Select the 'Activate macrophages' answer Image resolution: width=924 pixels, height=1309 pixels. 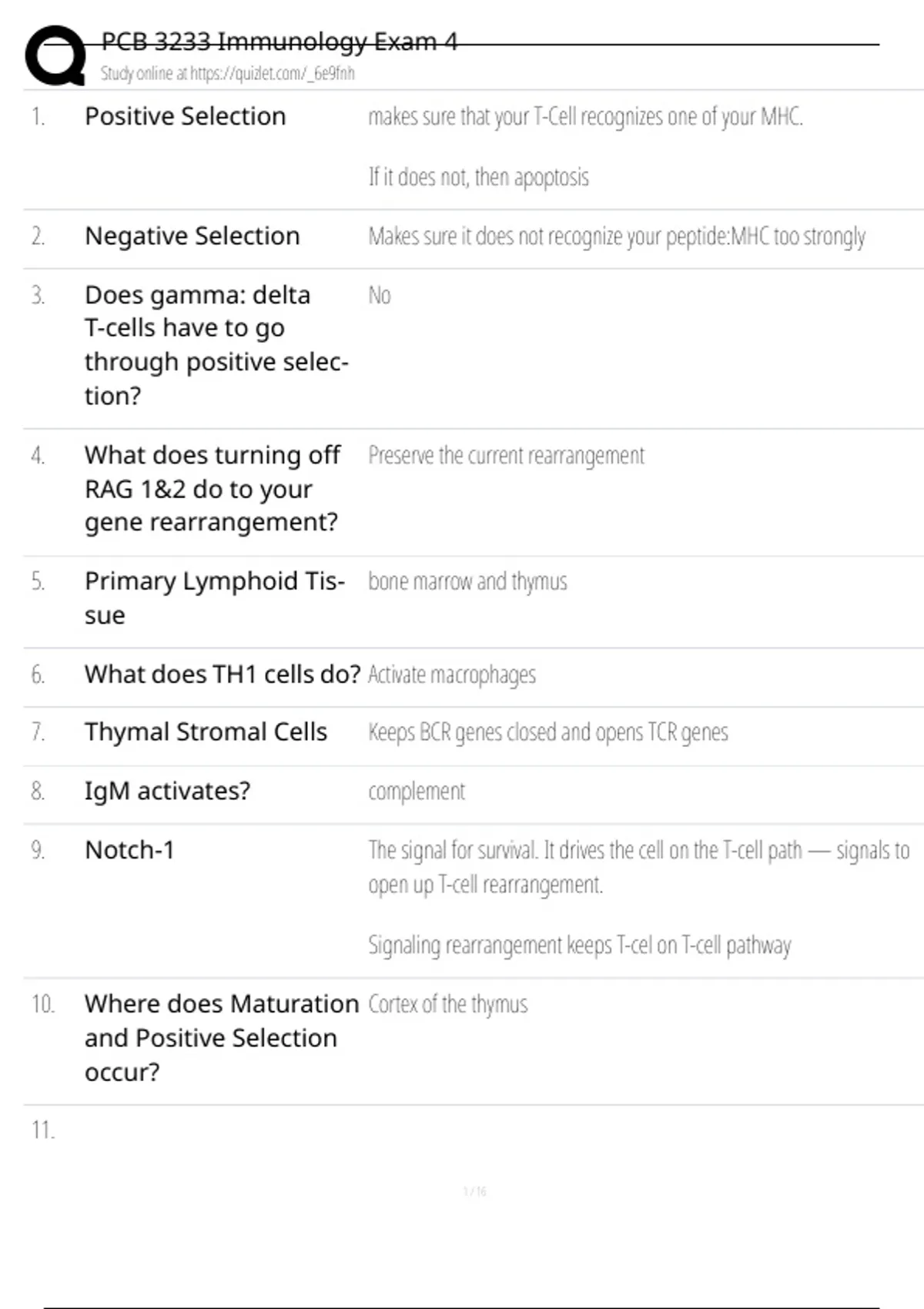pyautogui.click(x=452, y=675)
